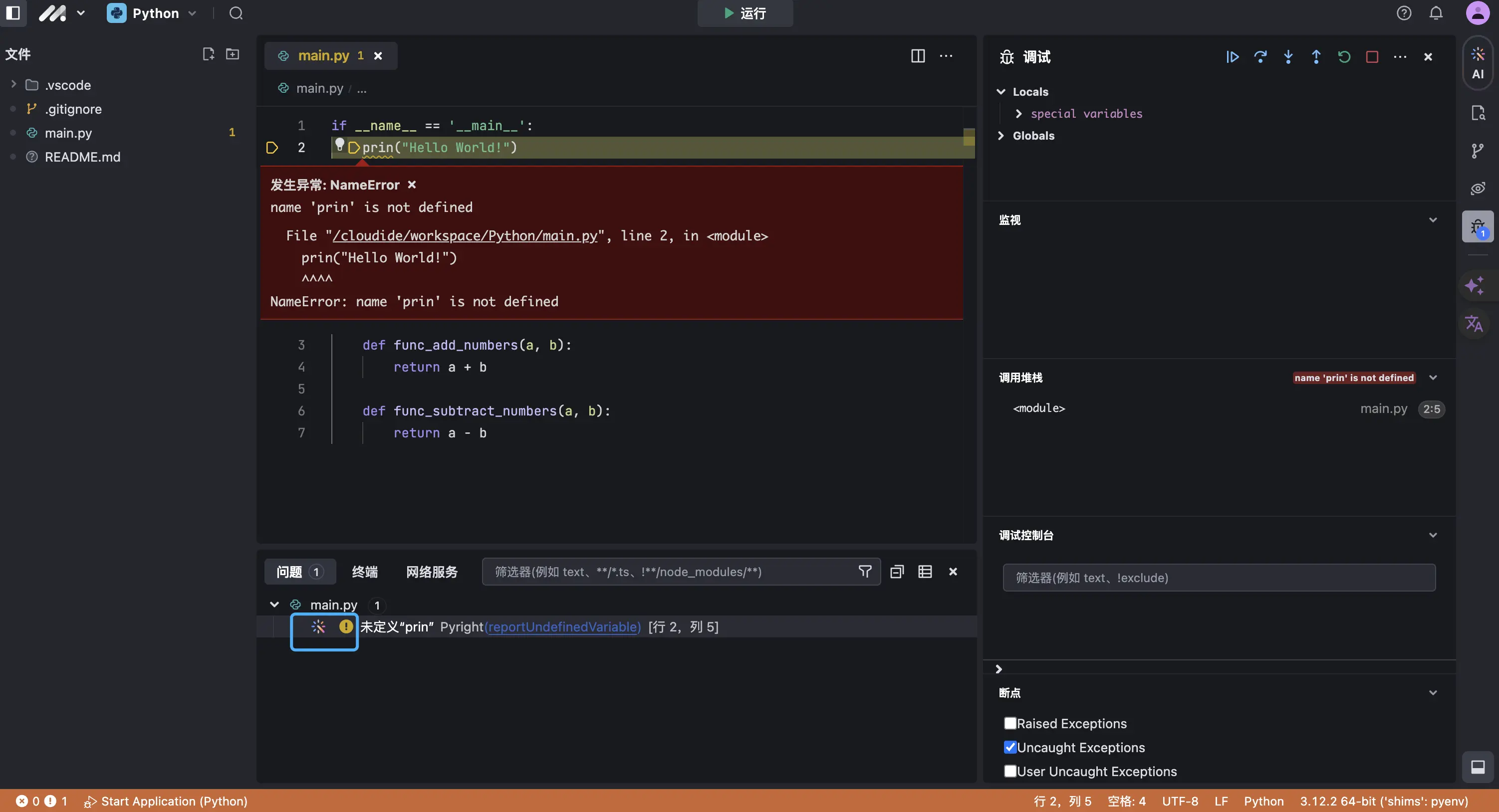Click AI fix sparkle icon for prin problem
Screen dimensions: 1499x812
click(x=318, y=626)
